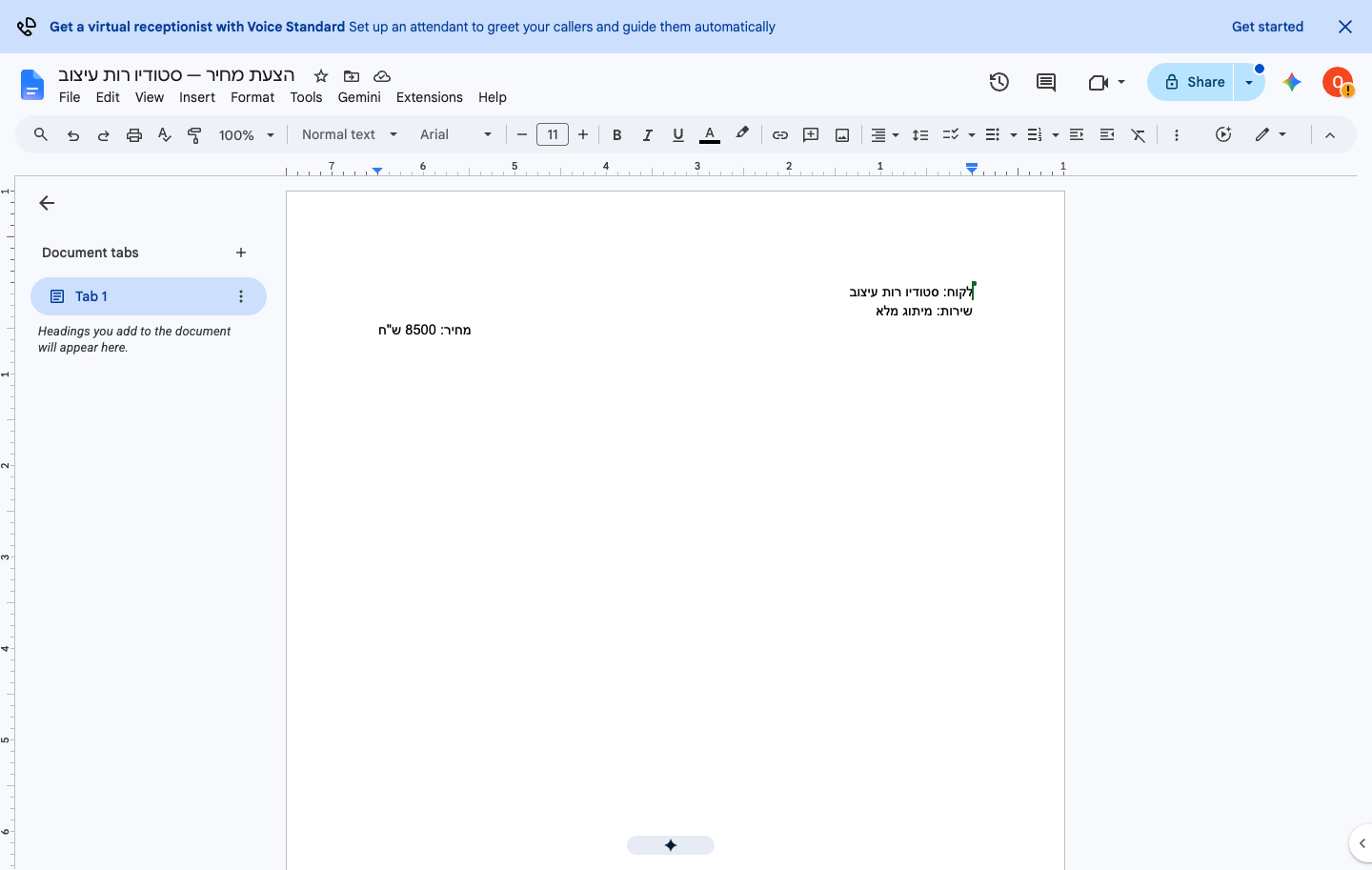
Task: Open the toolbar more options menu
Action: 1177,135
